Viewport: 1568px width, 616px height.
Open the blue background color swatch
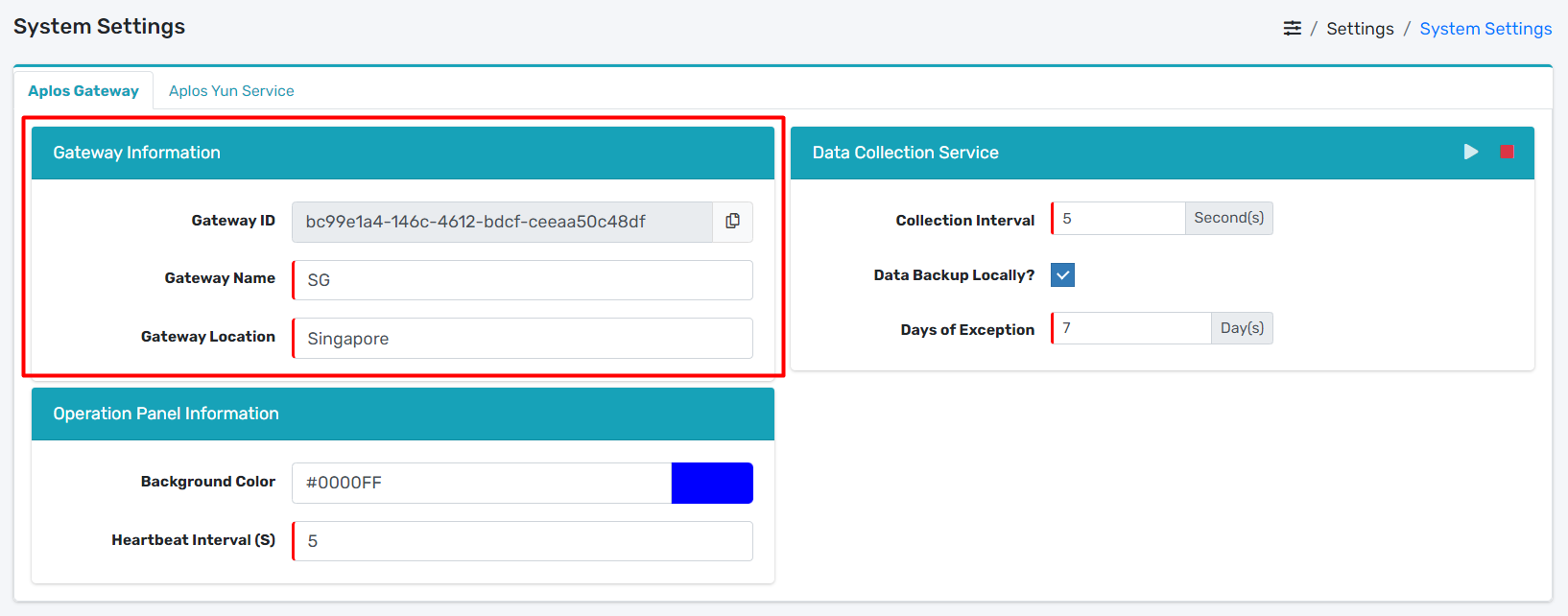[x=711, y=483]
